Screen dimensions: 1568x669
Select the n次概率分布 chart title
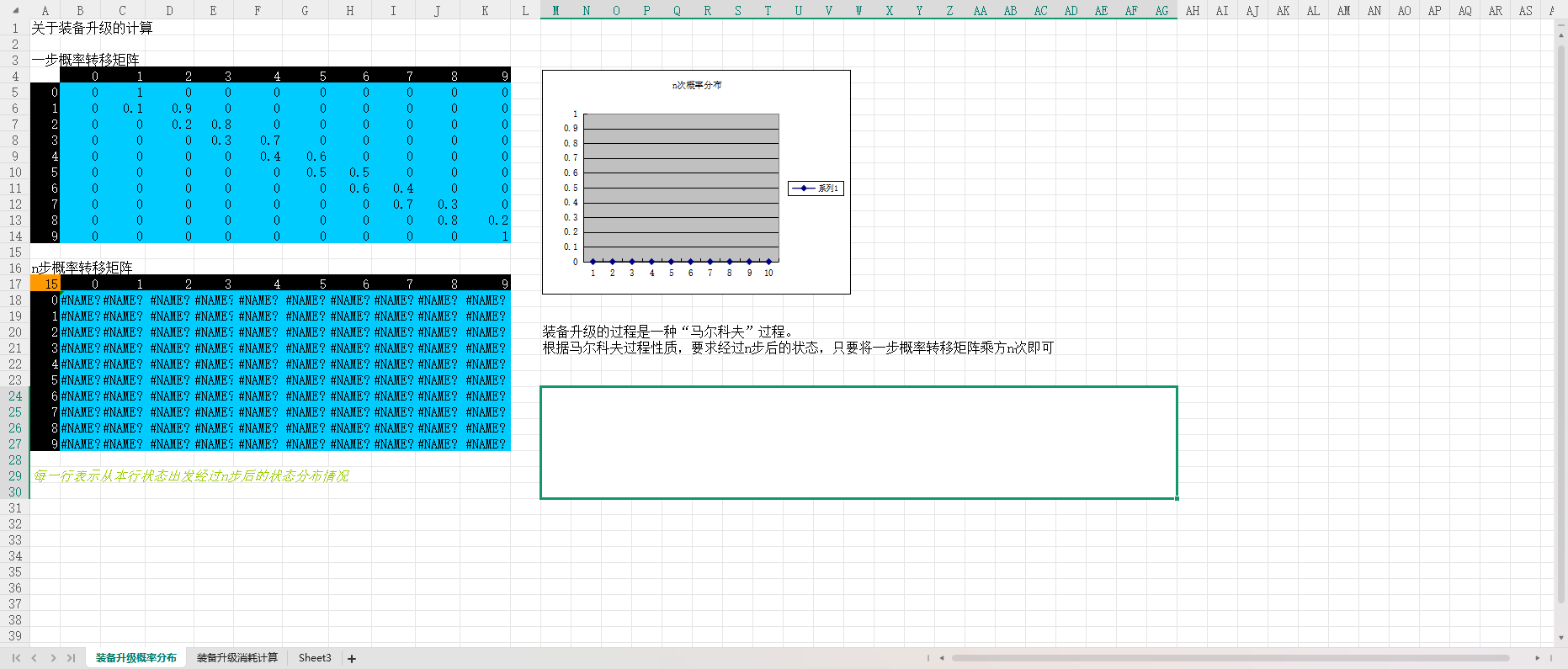[x=696, y=85]
